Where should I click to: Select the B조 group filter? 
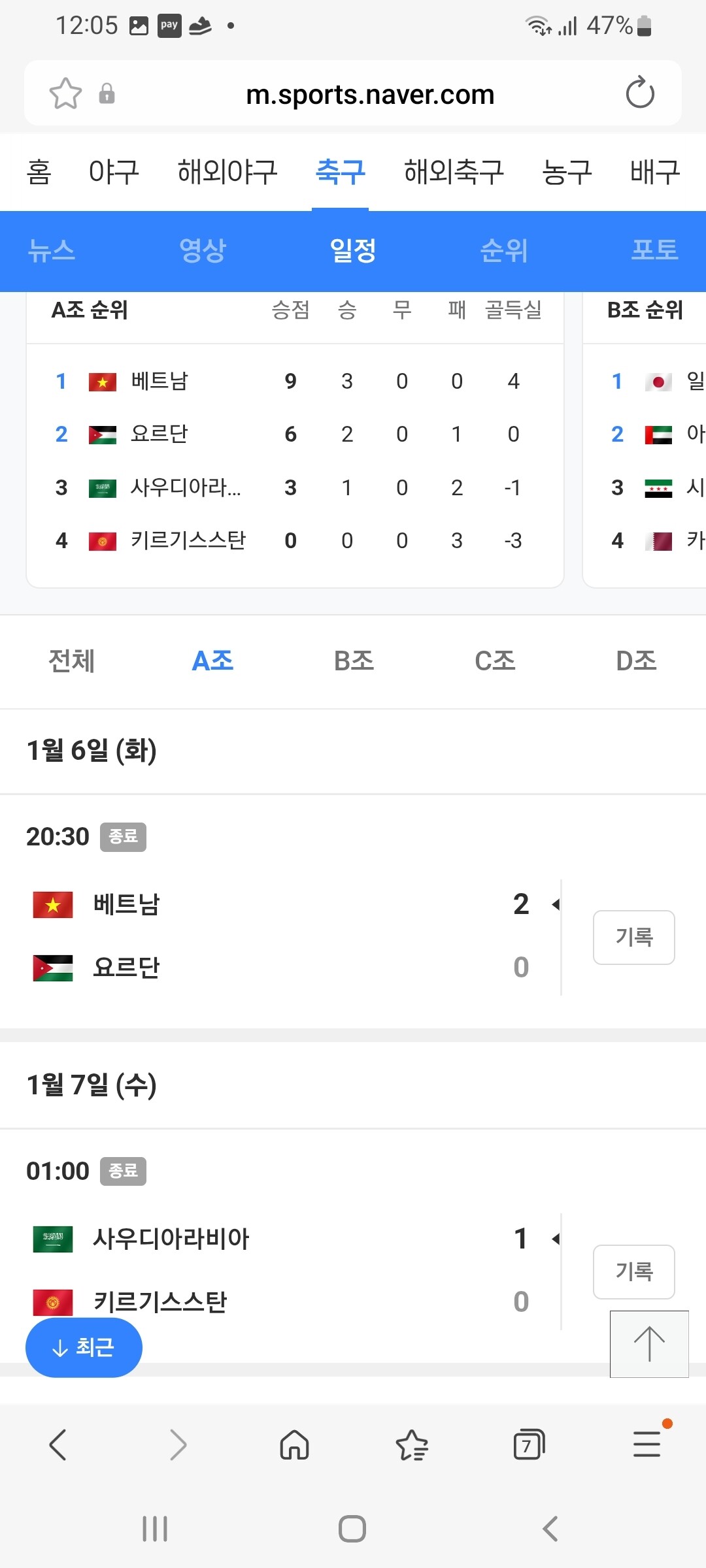[x=354, y=661]
